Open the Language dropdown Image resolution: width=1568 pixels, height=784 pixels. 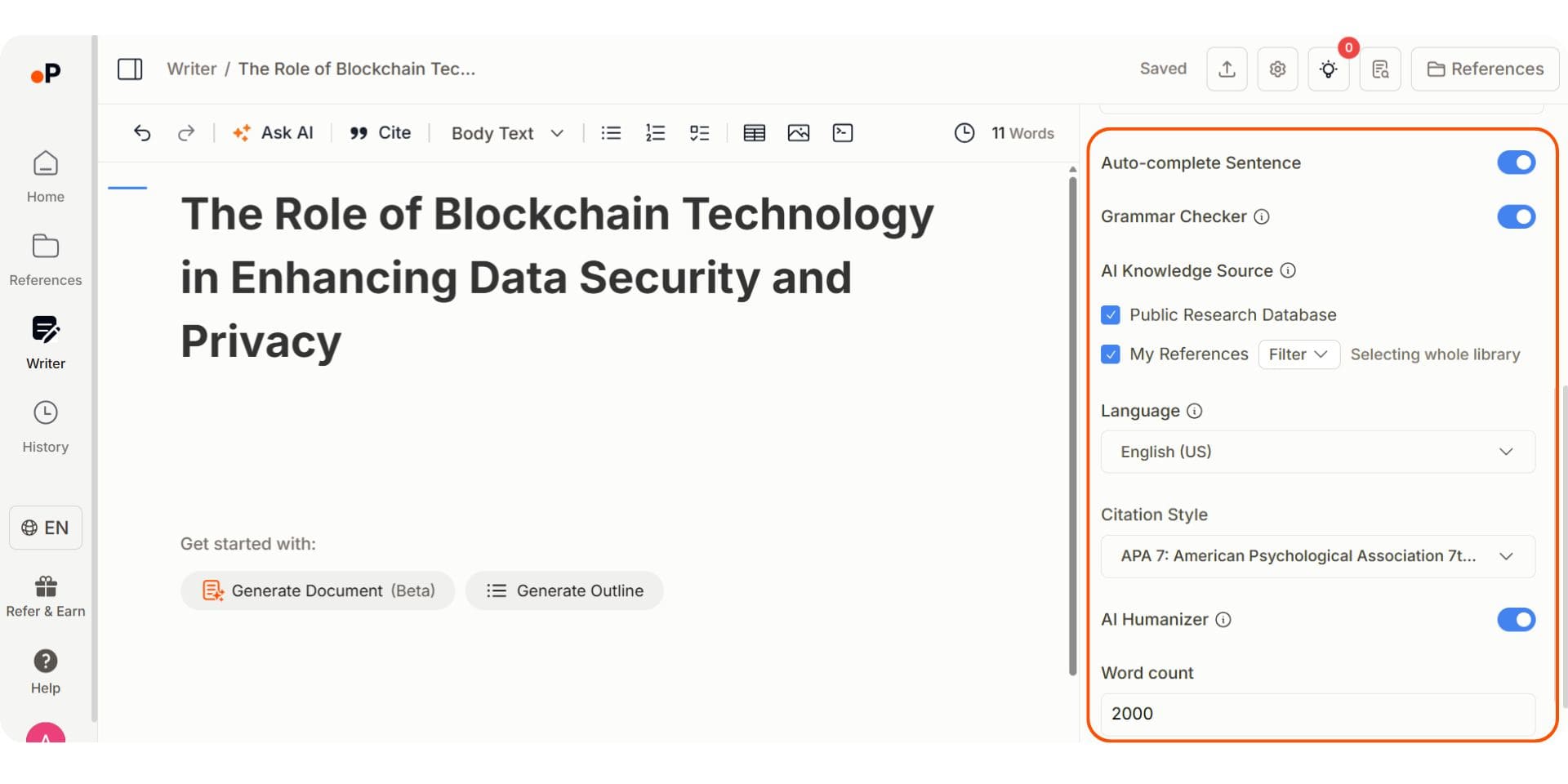tap(1316, 452)
